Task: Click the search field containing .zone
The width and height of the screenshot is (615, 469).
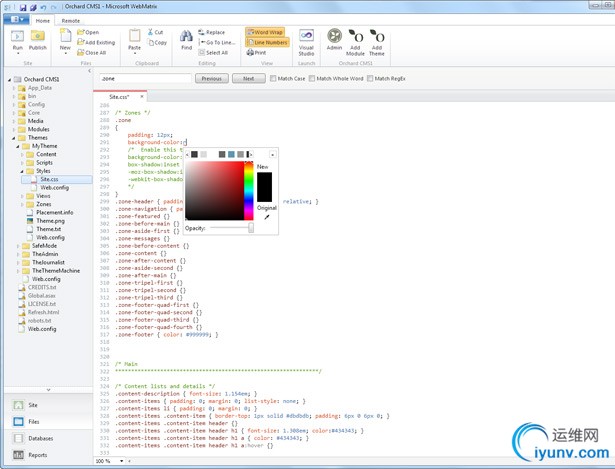Action: click(x=146, y=78)
